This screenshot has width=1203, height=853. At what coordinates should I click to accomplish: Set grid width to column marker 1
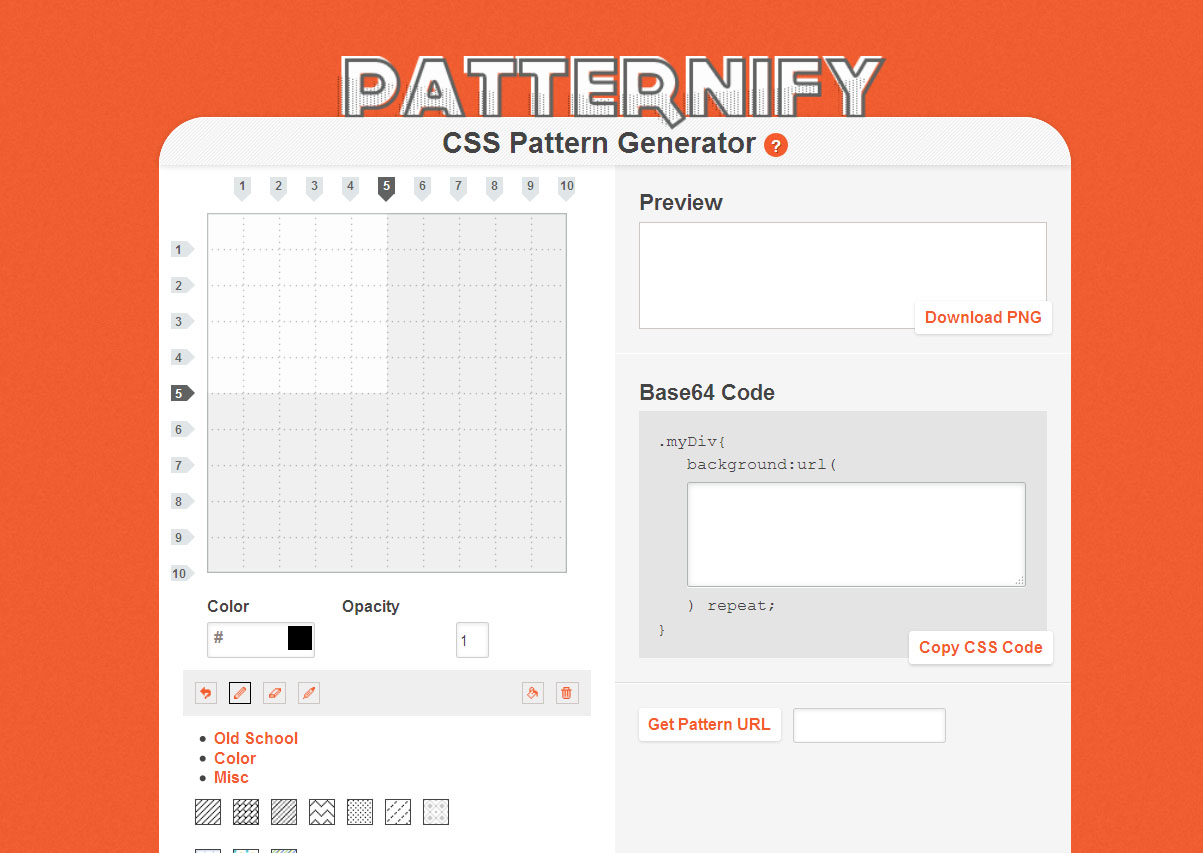tap(242, 188)
